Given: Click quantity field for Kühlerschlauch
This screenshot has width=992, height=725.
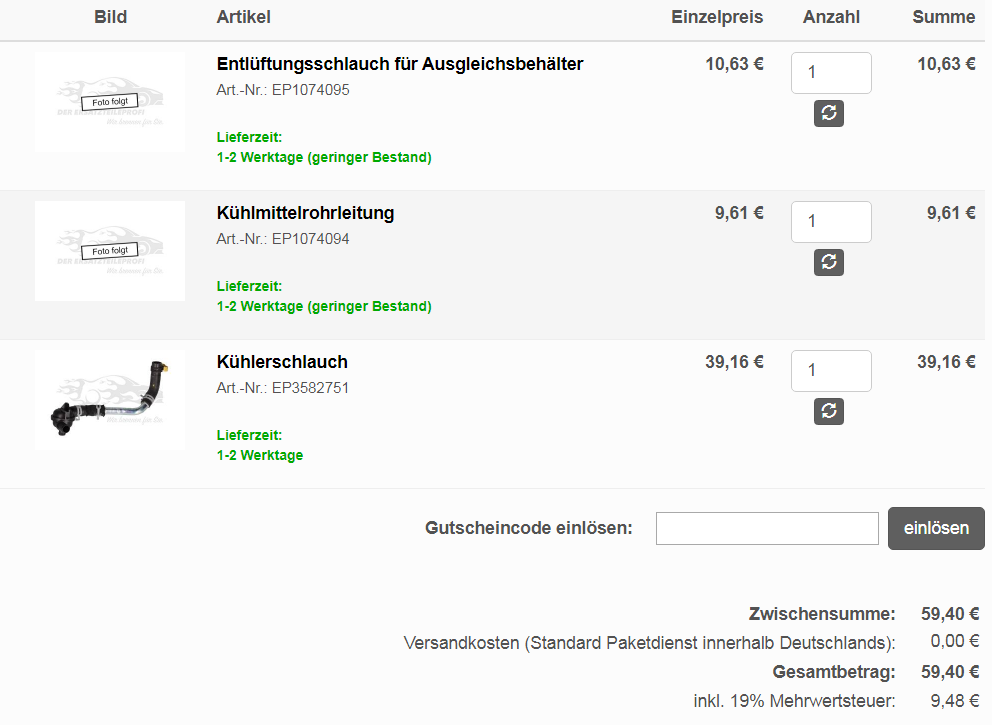Looking at the screenshot, I should (x=831, y=371).
